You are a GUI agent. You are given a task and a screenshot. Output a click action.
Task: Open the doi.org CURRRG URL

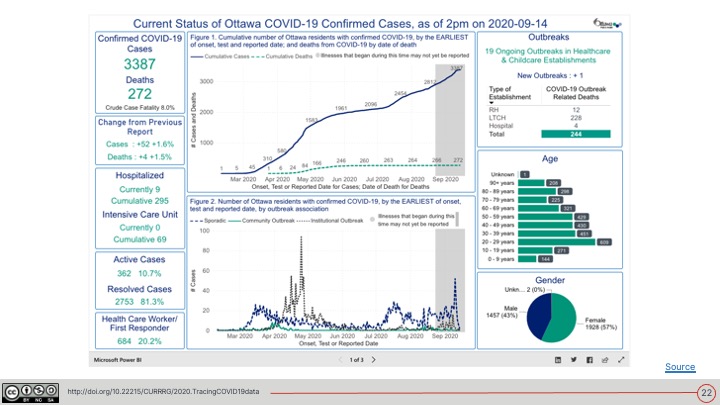(x=163, y=392)
